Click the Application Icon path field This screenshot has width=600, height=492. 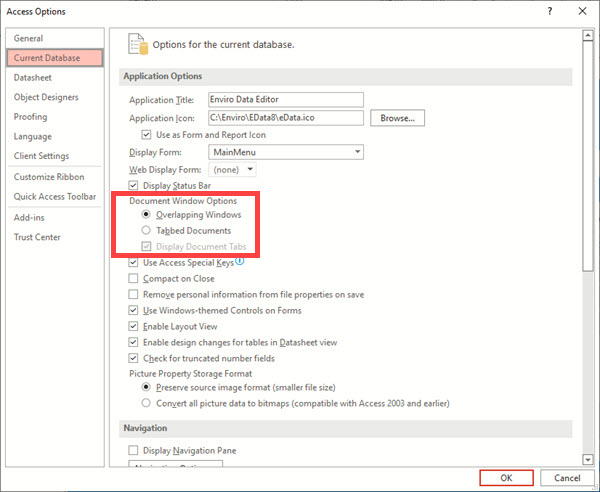pyautogui.click(x=286, y=118)
